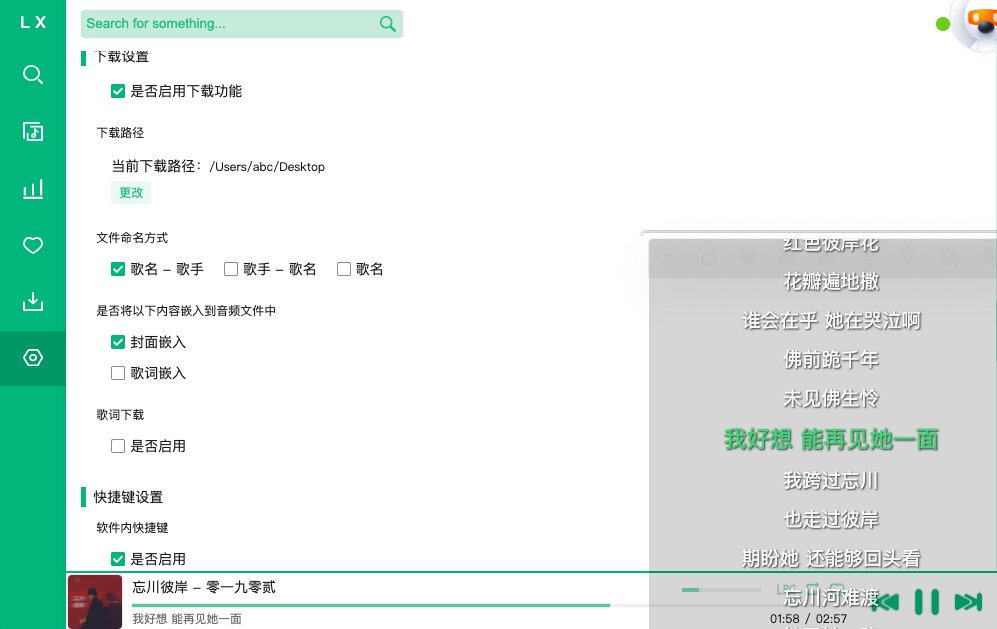Change the playback loop mode icon
This screenshot has width=997, height=629.
pos(812,590)
